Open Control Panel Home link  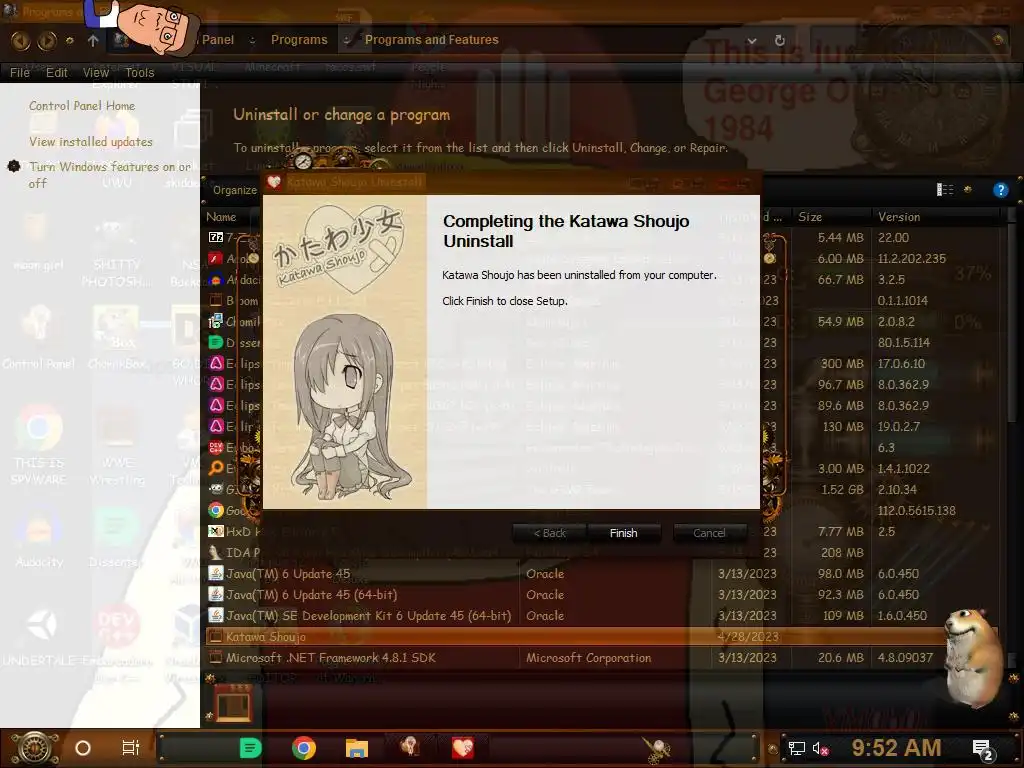click(x=82, y=106)
